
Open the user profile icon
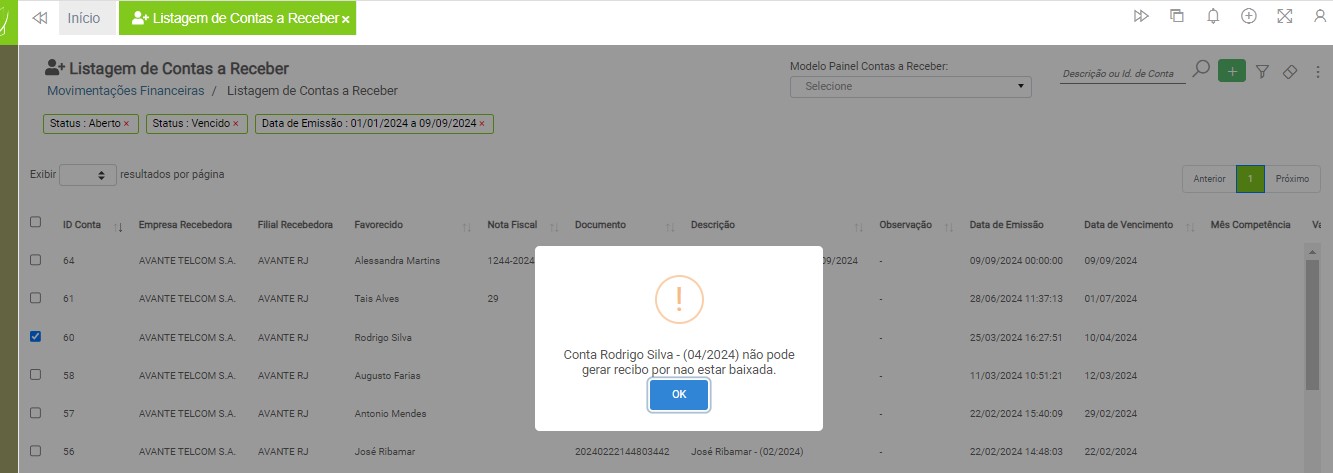pyautogui.click(x=1320, y=16)
